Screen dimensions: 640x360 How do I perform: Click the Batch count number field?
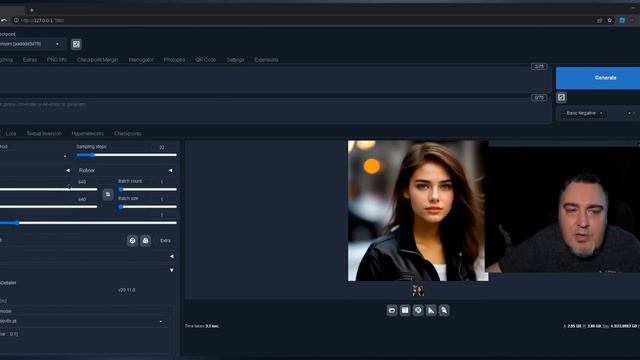click(x=163, y=182)
